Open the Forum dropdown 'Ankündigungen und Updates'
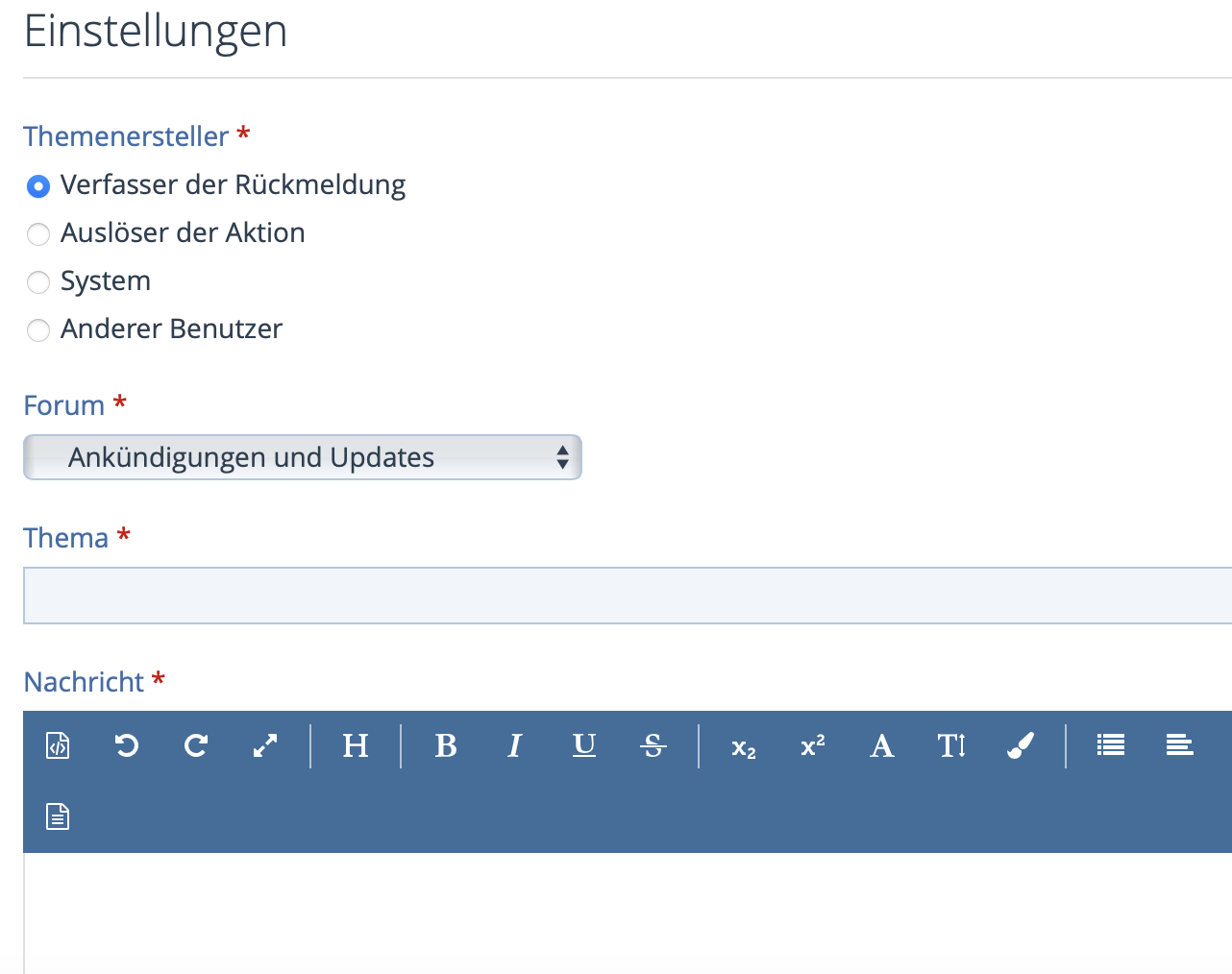1232x974 pixels. [x=303, y=457]
